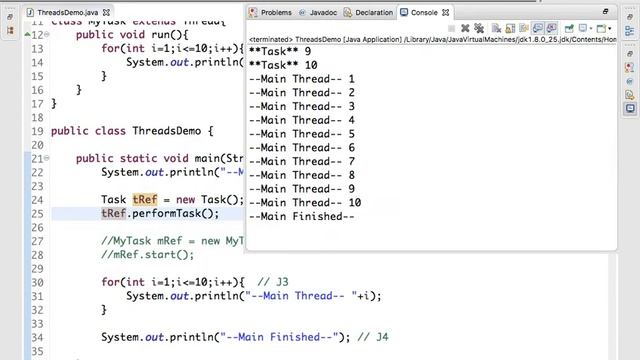Pin the current console

pos(569,28)
